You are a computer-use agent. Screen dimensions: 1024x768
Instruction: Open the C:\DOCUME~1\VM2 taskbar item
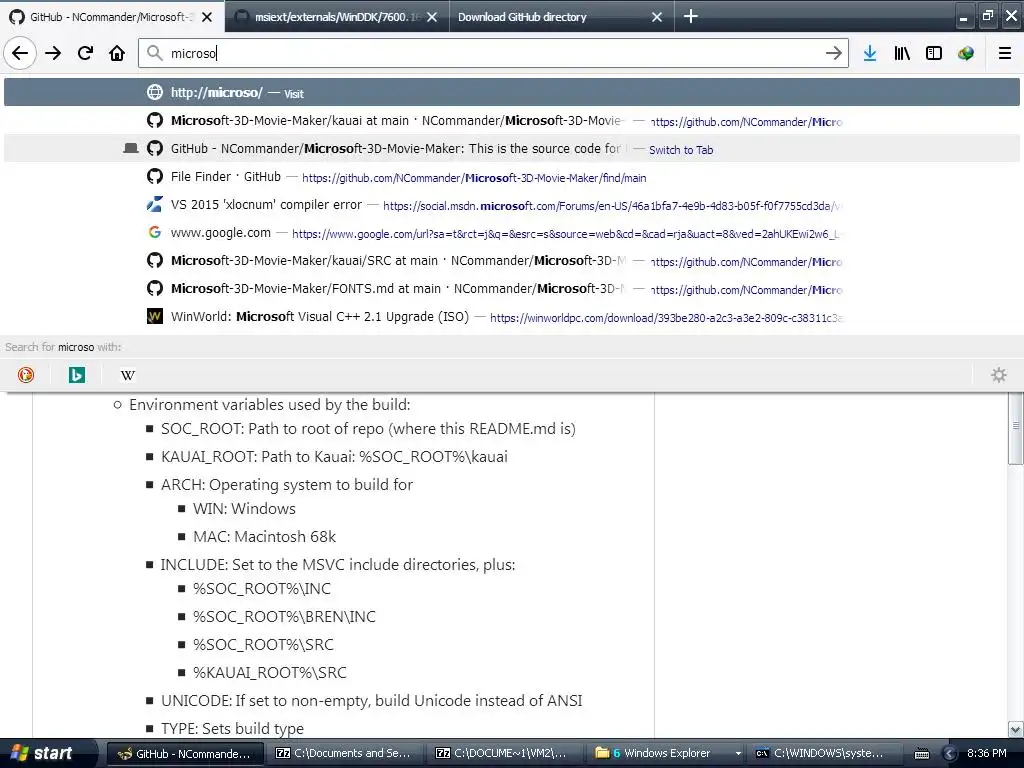coord(504,754)
